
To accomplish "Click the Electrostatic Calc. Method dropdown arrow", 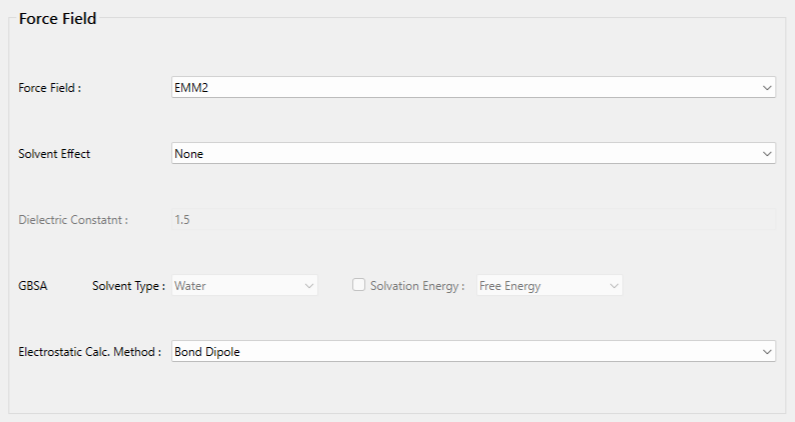I will (767, 352).
